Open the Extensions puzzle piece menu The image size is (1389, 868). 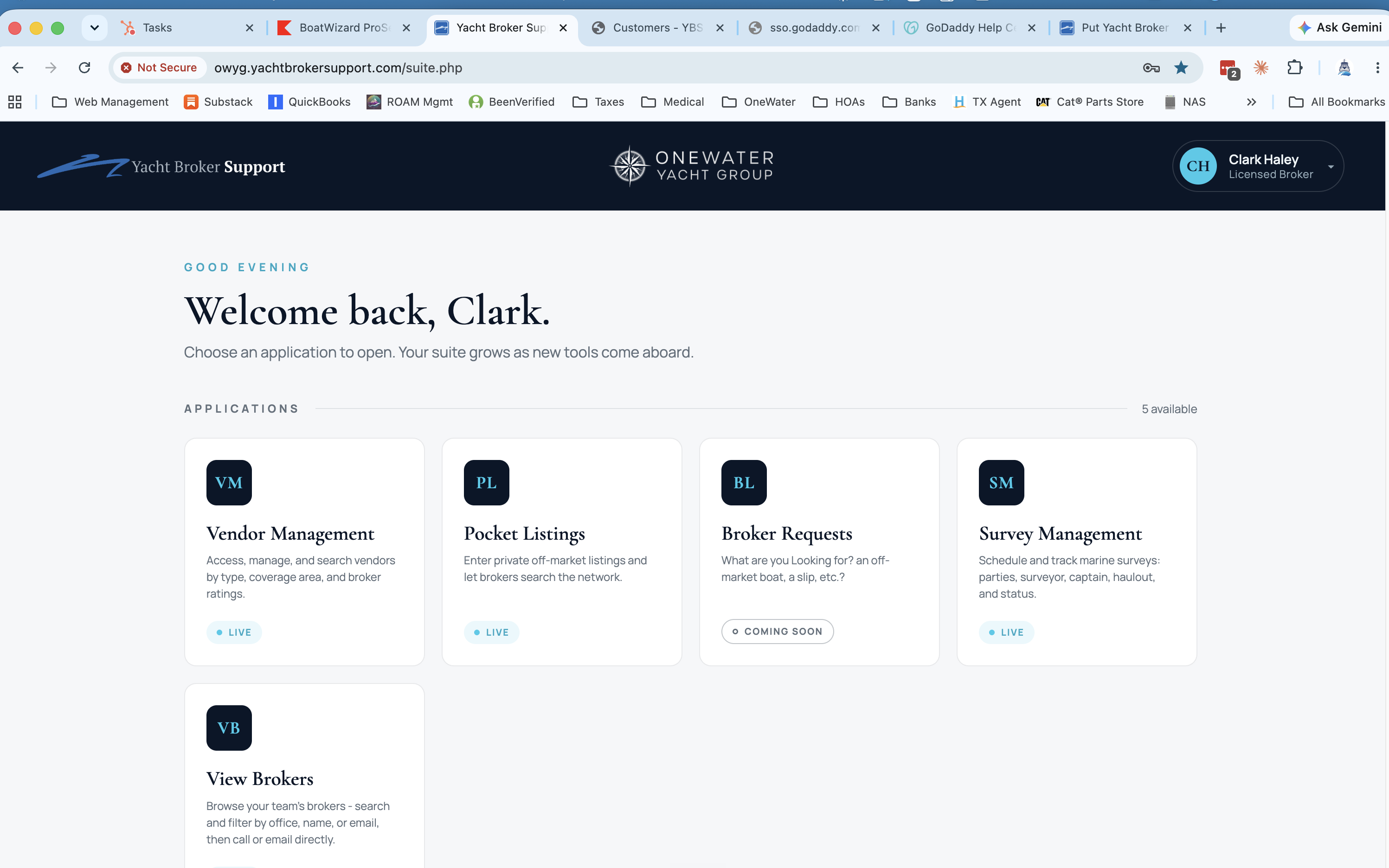click(x=1295, y=68)
